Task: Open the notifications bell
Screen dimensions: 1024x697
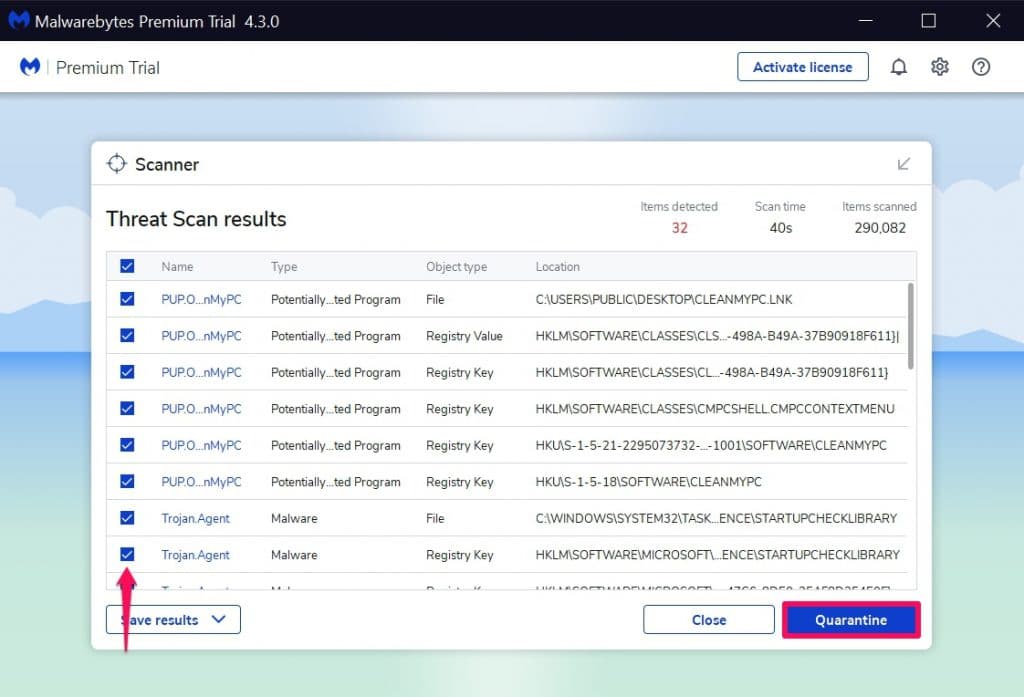Action: [x=899, y=67]
